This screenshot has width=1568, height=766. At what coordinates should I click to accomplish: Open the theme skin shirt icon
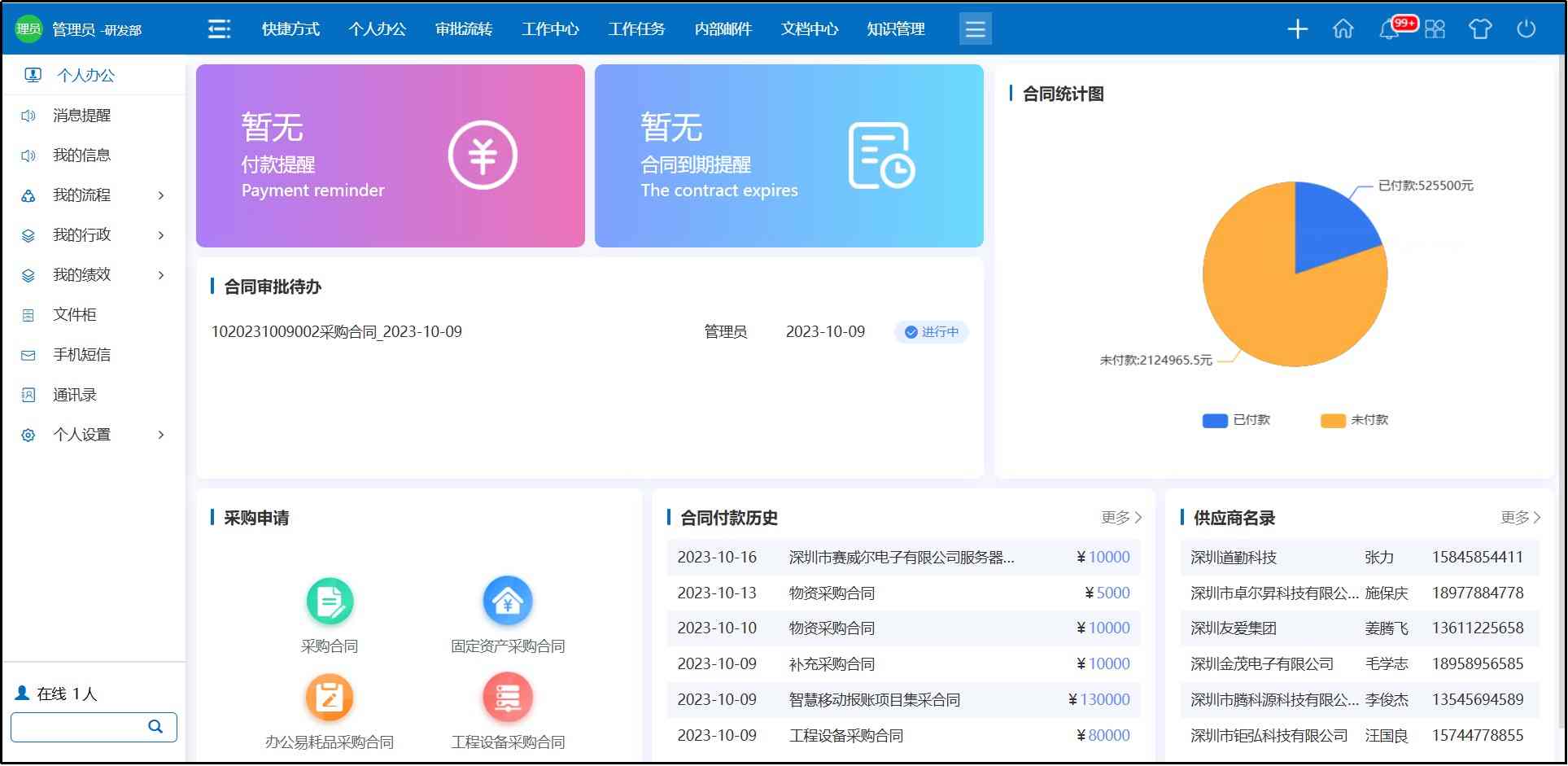pyautogui.click(x=1479, y=29)
